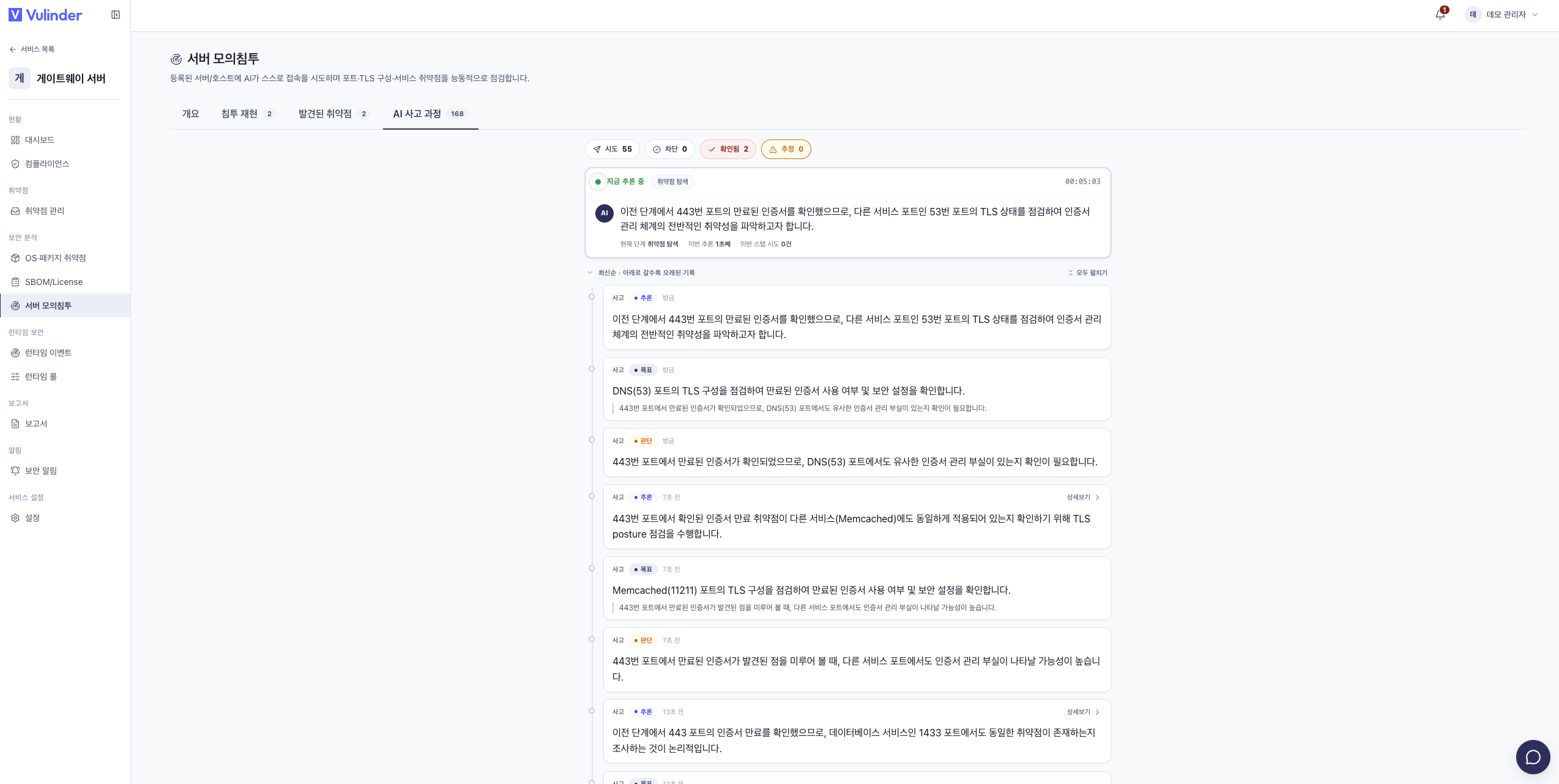Click the 서버 모의침투 page heading

tap(223, 59)
